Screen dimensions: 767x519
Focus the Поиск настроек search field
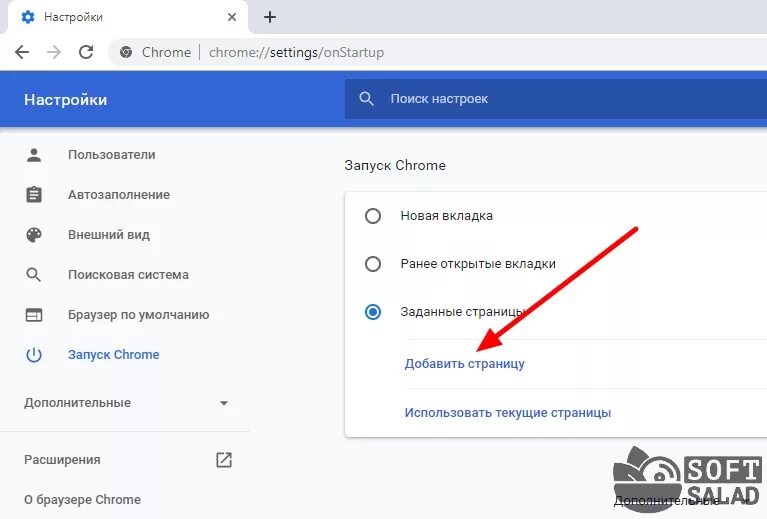point(556,99)
